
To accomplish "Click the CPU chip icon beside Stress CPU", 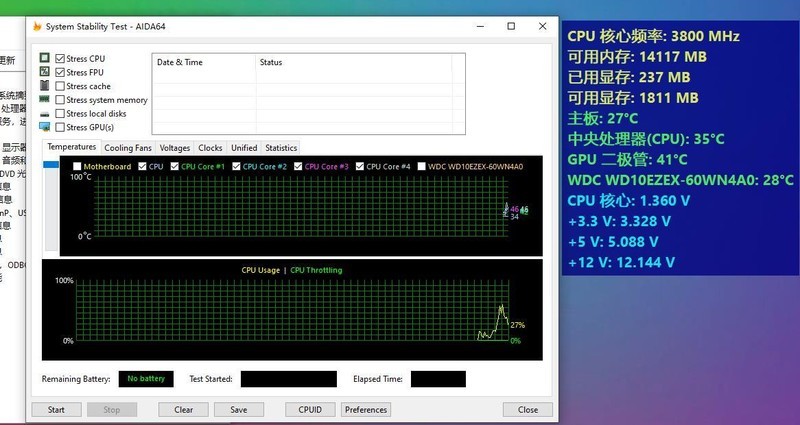I will tap(44, 58).
